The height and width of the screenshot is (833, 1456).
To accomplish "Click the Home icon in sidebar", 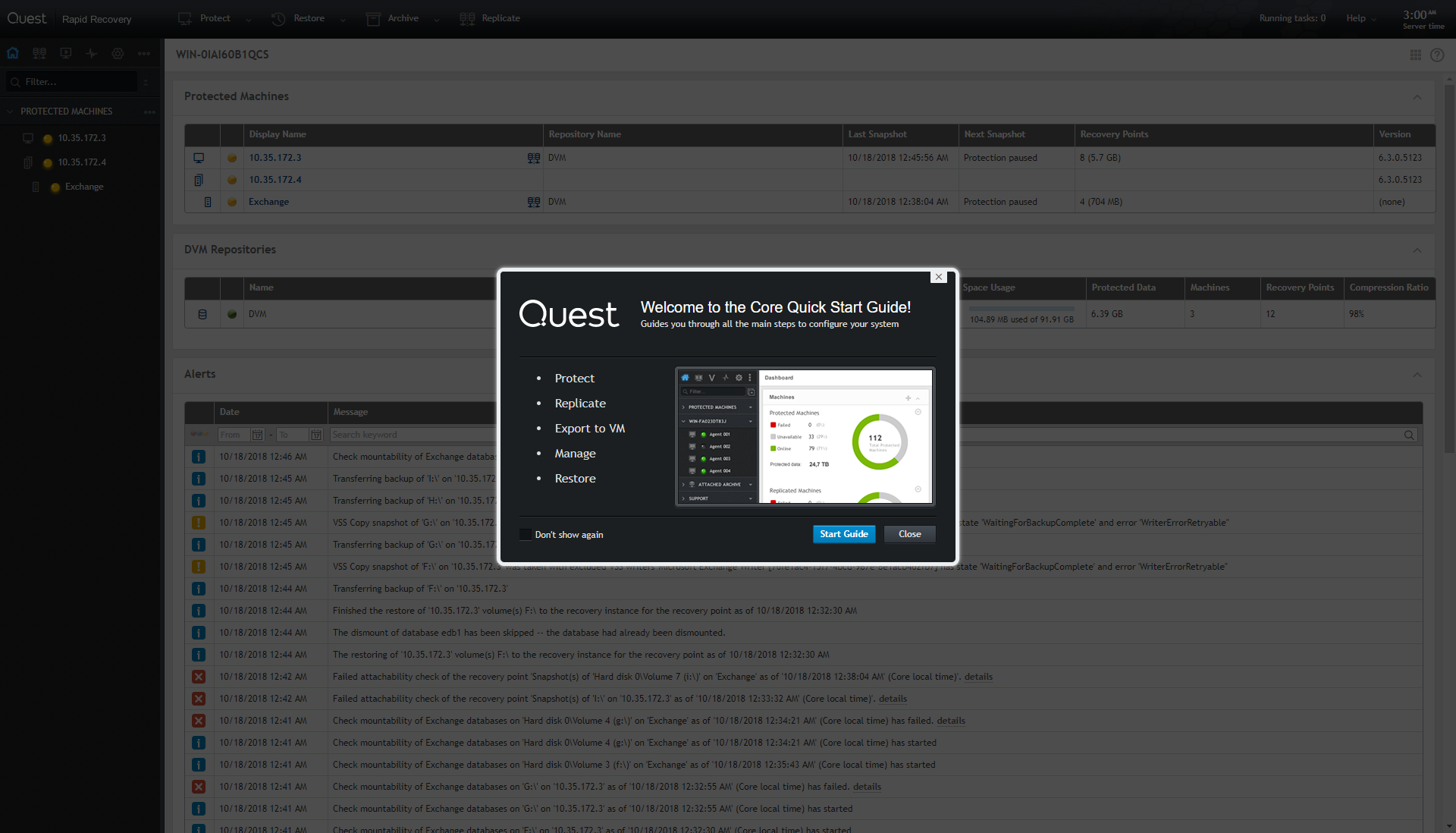I will pyautogui.click(x=13, y=53).
